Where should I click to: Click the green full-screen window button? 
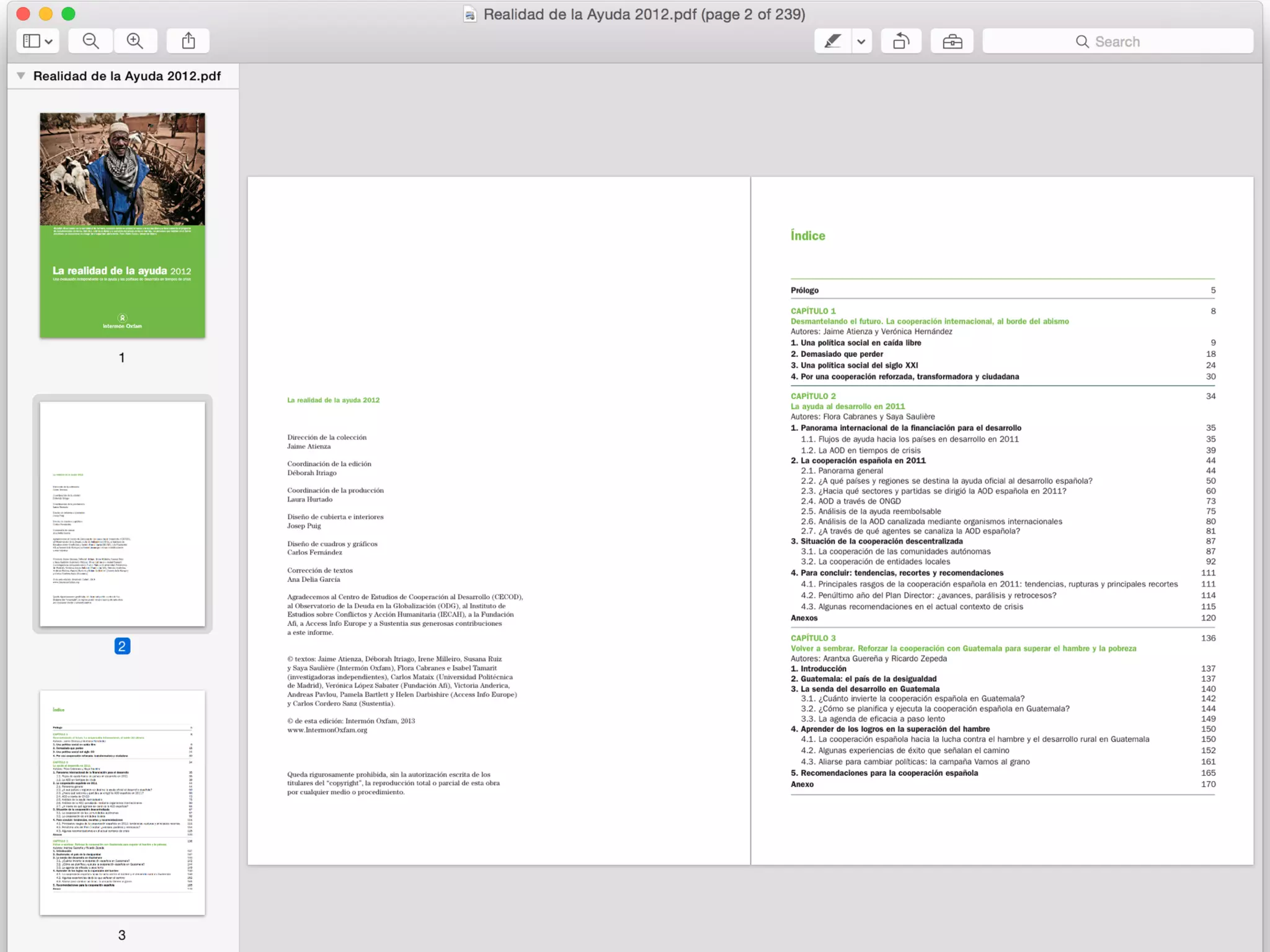pos(68,14)
